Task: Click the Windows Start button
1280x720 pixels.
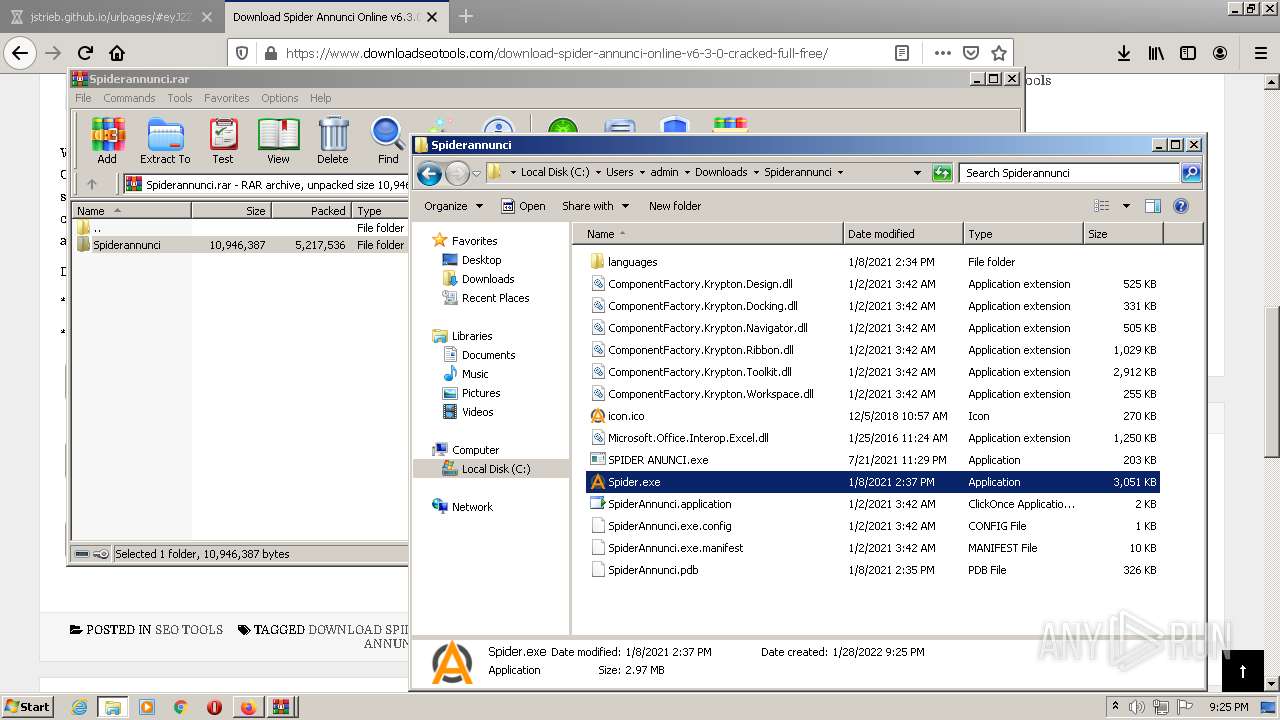Action: coord(28,707)
